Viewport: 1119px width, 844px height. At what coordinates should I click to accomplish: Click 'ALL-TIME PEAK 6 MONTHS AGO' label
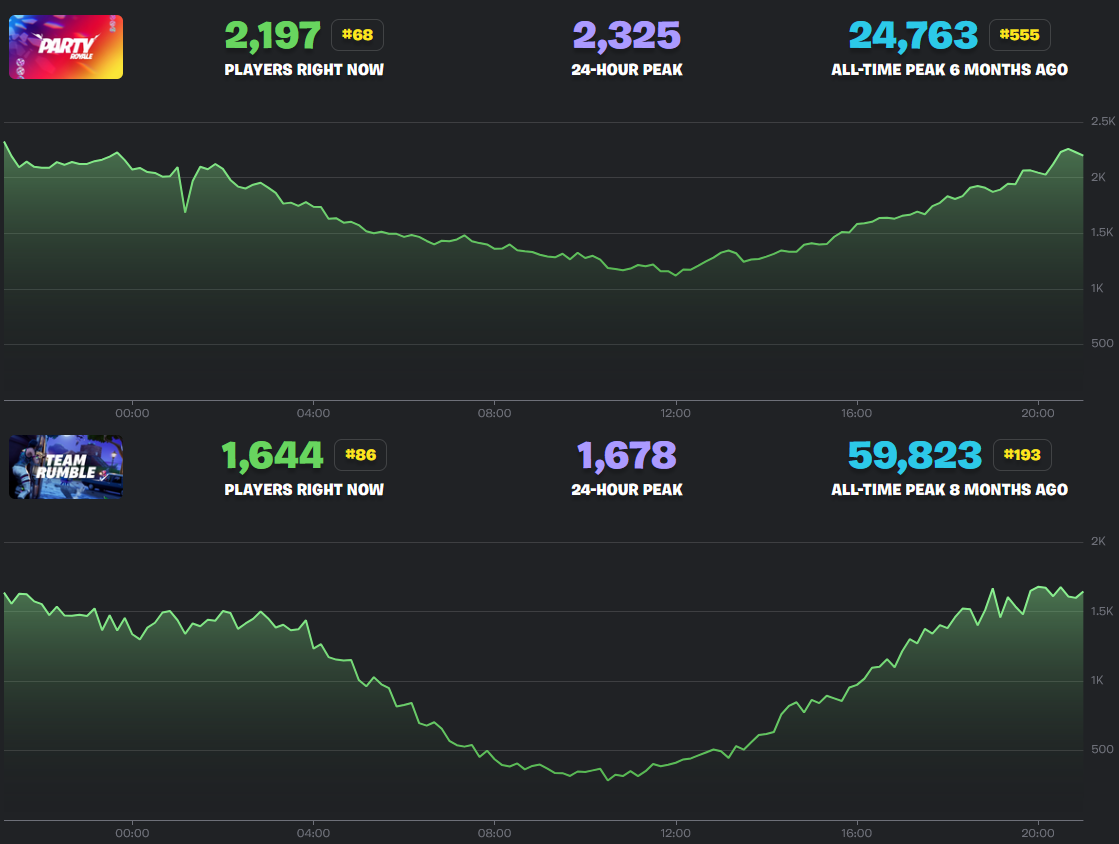(x=949, y=70)
